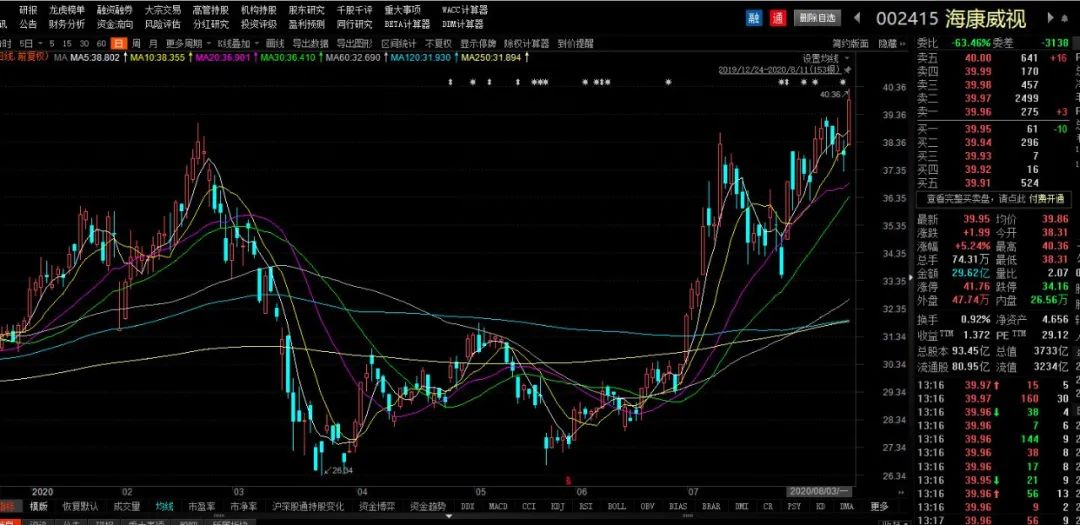Toggle 不复权 price adjustment mode

[x=438, y=43]
